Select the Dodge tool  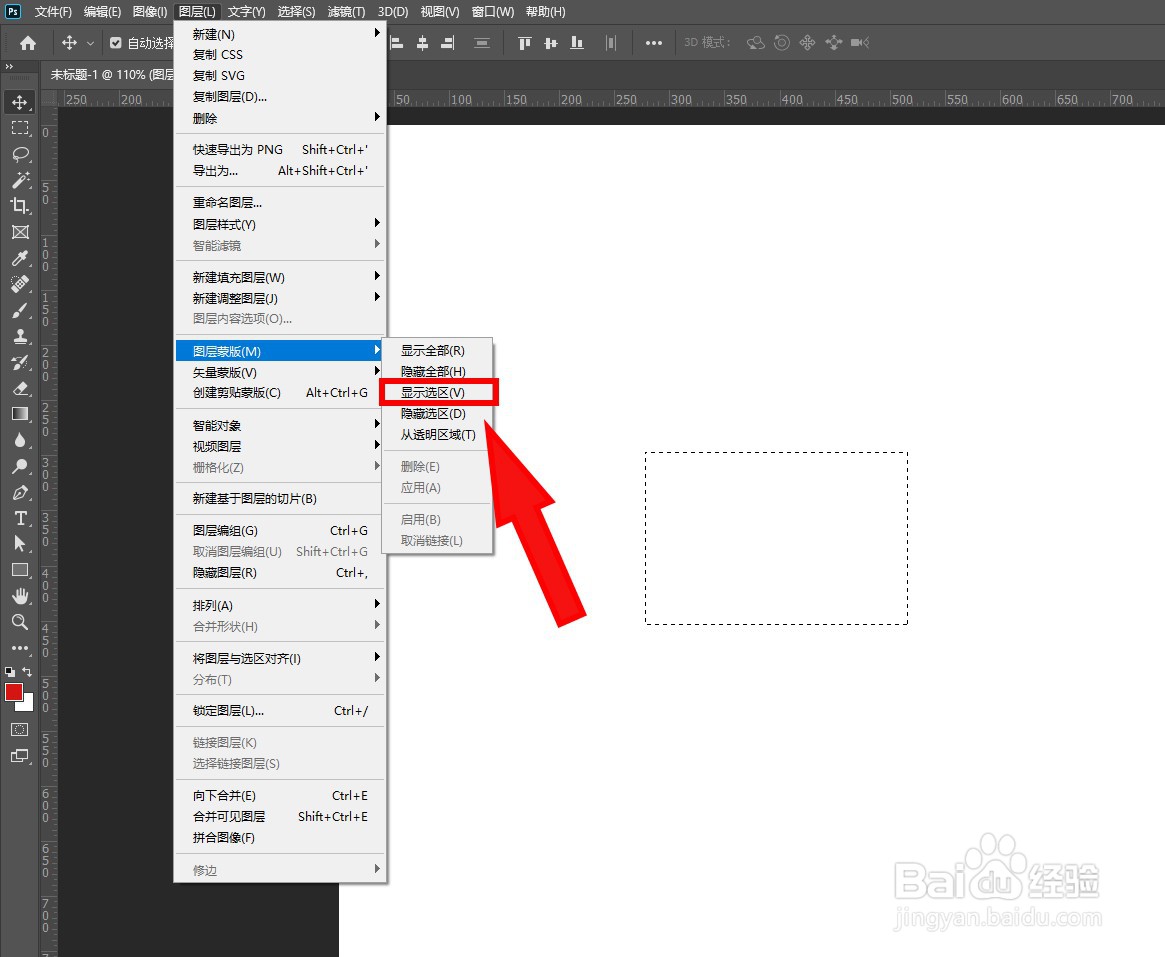click(20, 466)
